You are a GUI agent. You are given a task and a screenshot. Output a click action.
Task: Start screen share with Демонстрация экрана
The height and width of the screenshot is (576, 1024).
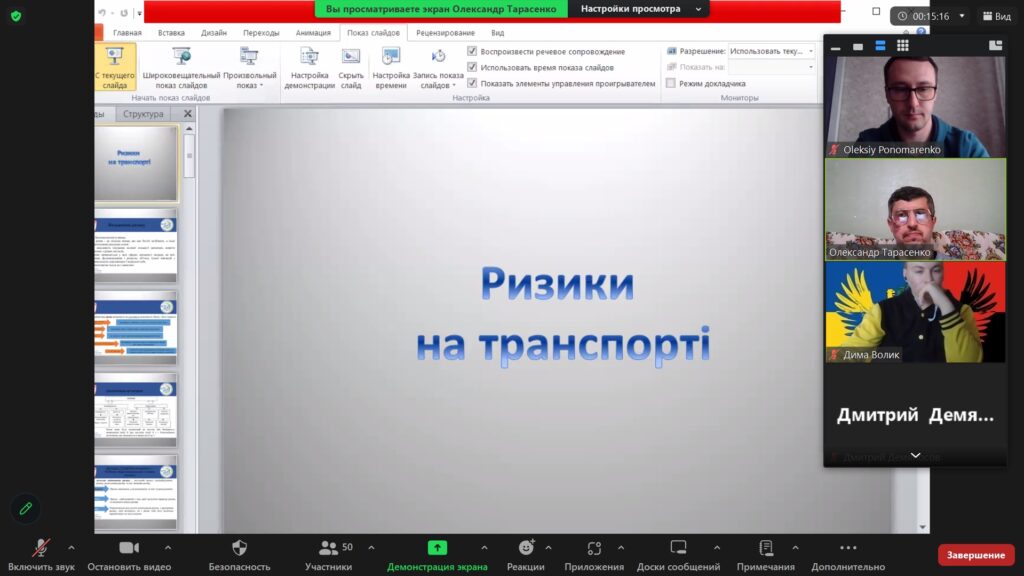click(437, 555)
